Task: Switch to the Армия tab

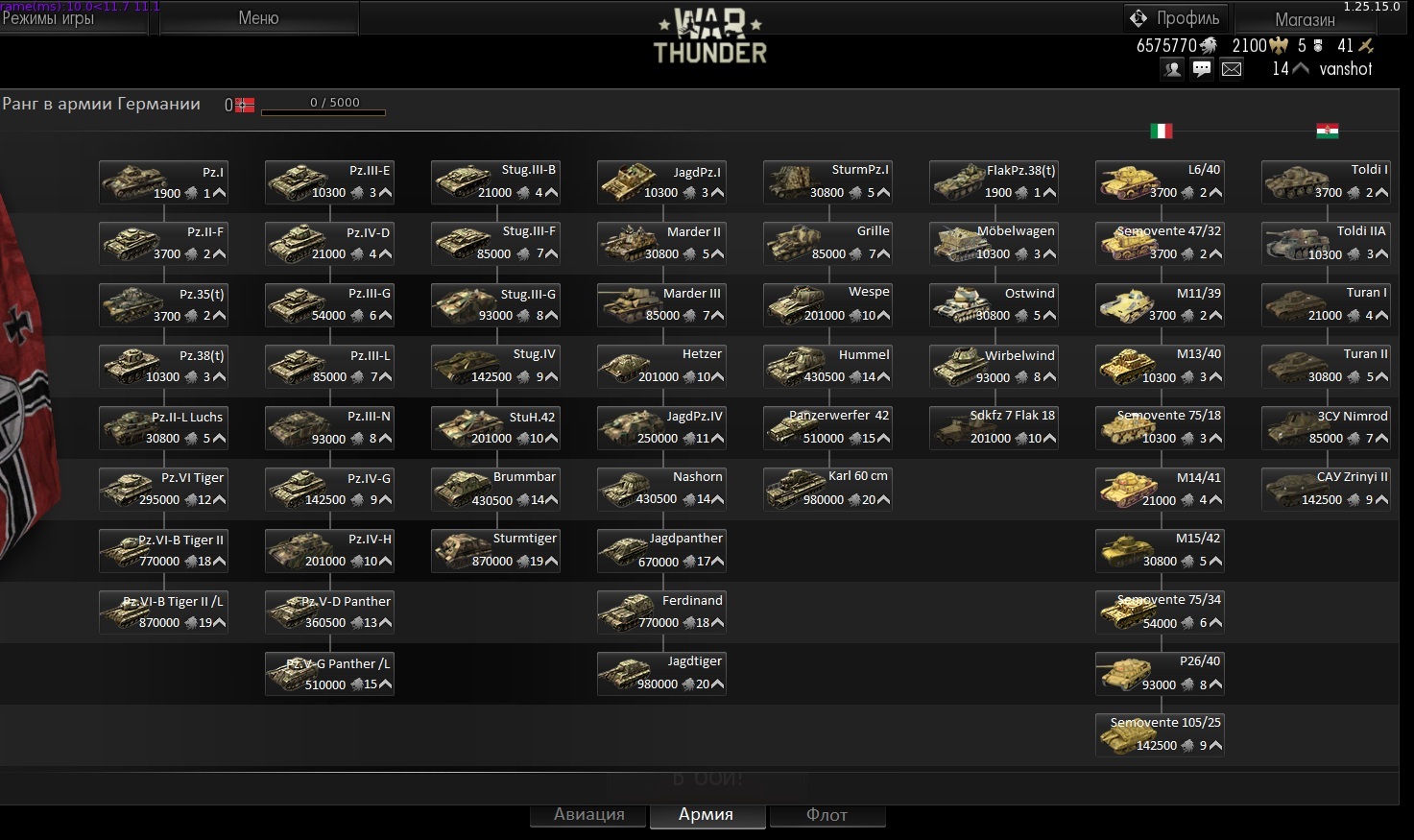Action: [707, 814]
